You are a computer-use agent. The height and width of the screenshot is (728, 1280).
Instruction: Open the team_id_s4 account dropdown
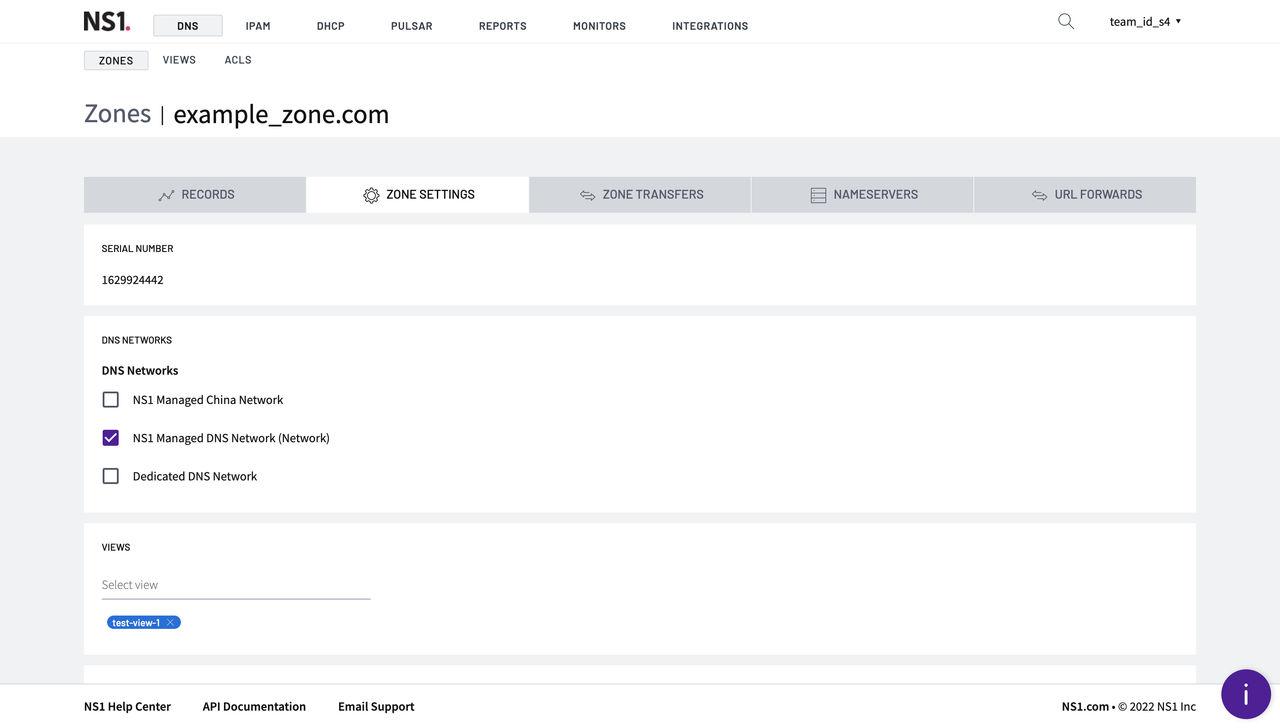(1145, 21)
